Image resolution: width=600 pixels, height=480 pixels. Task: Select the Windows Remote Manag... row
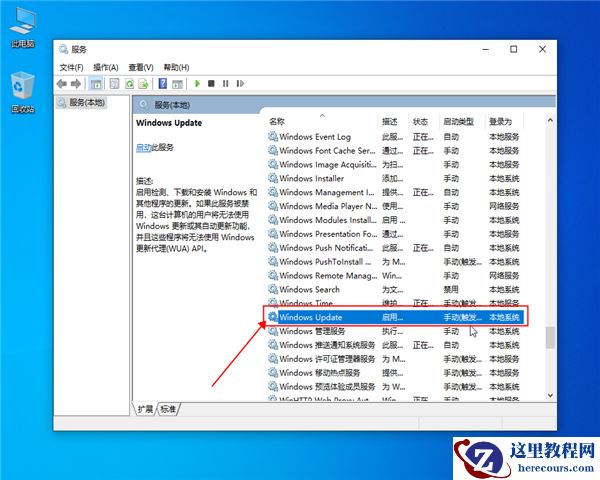394,276
